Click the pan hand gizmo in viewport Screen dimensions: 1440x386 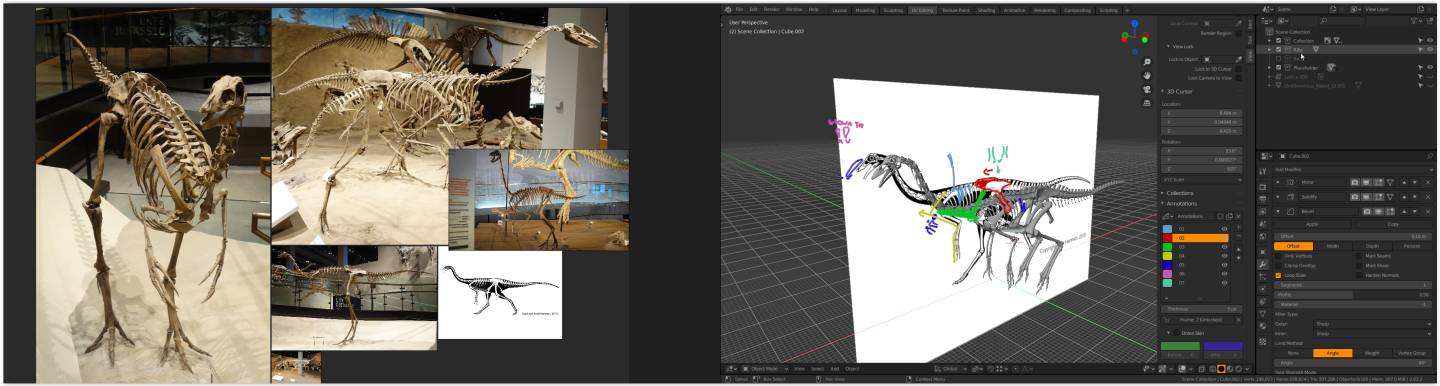1146,76
